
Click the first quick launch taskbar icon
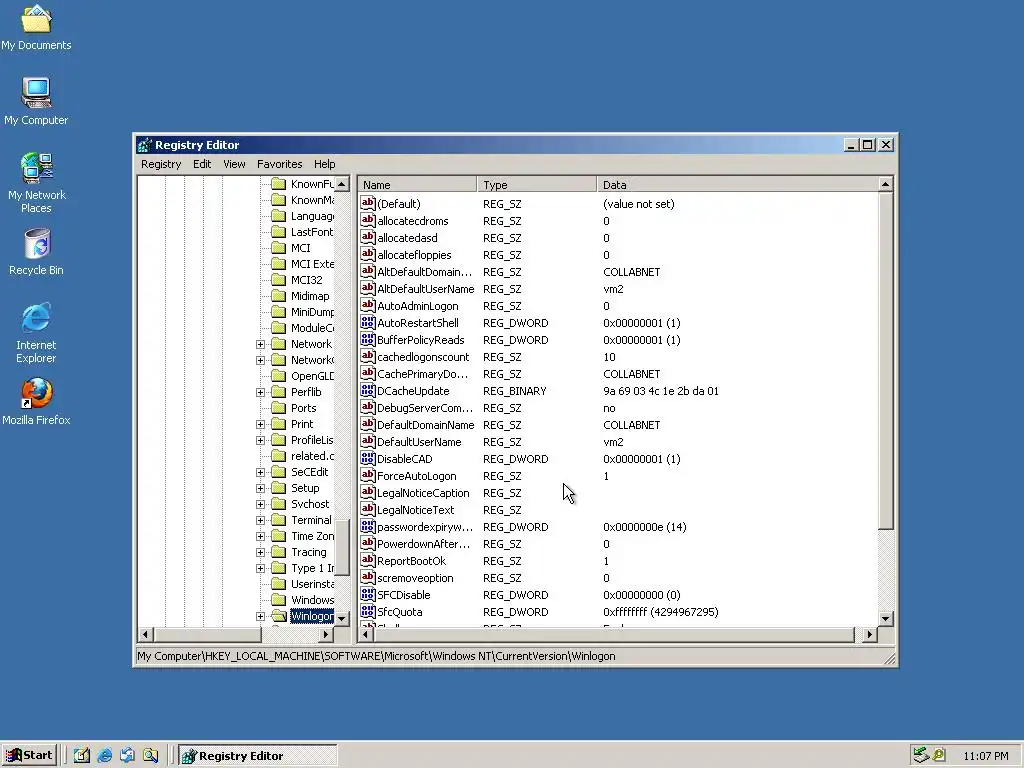point(82,756)
